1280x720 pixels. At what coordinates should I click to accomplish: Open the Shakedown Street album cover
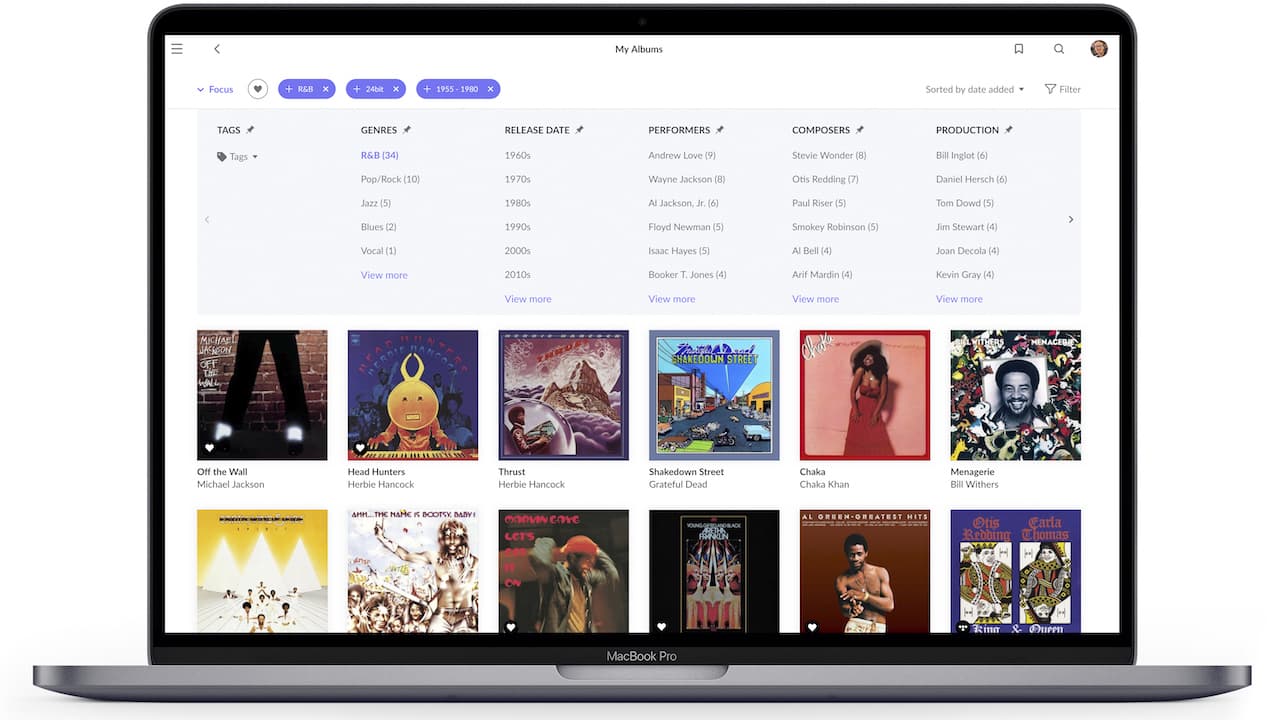(x=714, y=395)
